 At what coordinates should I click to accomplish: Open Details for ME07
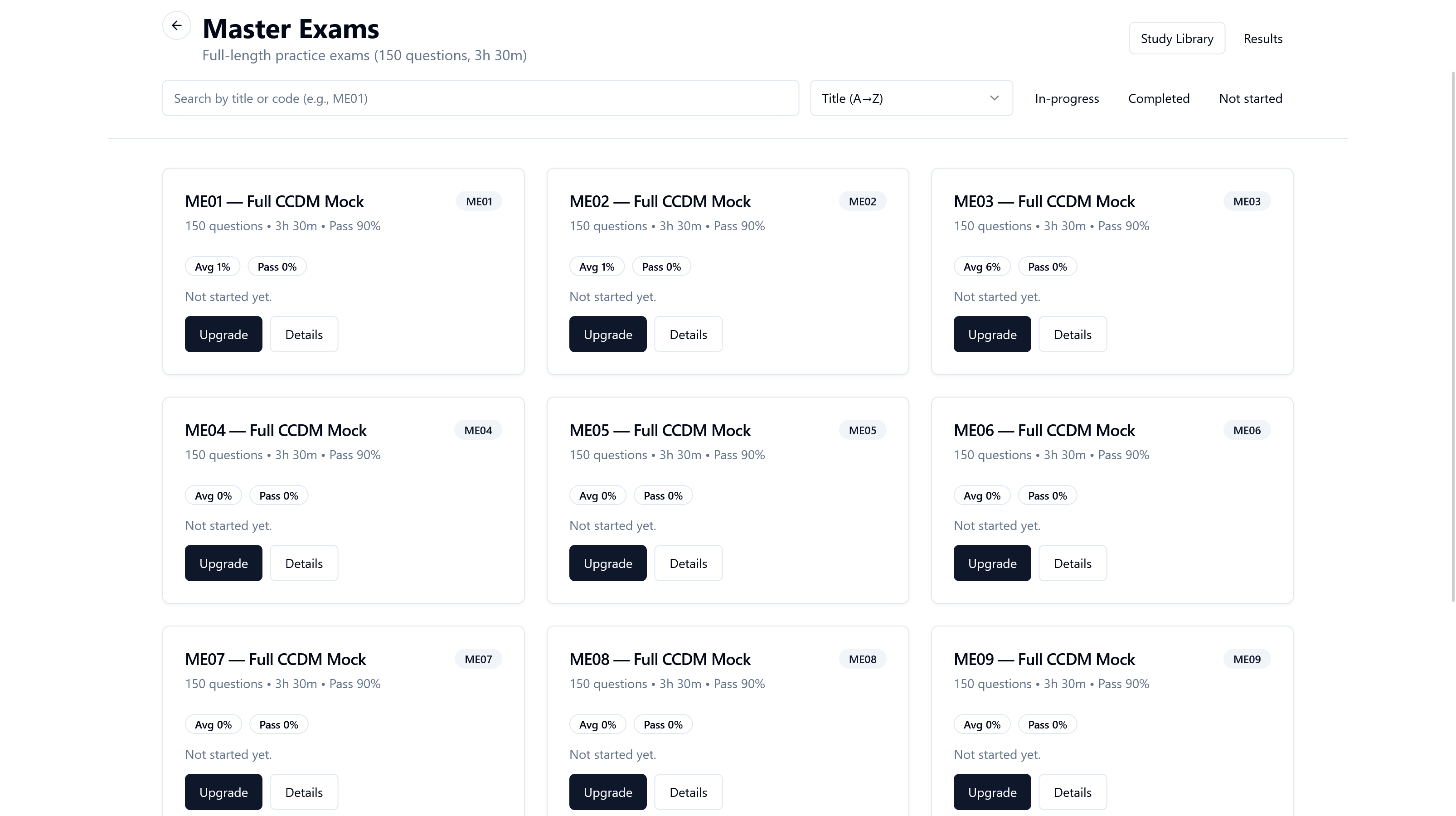(x=304, y=792)
